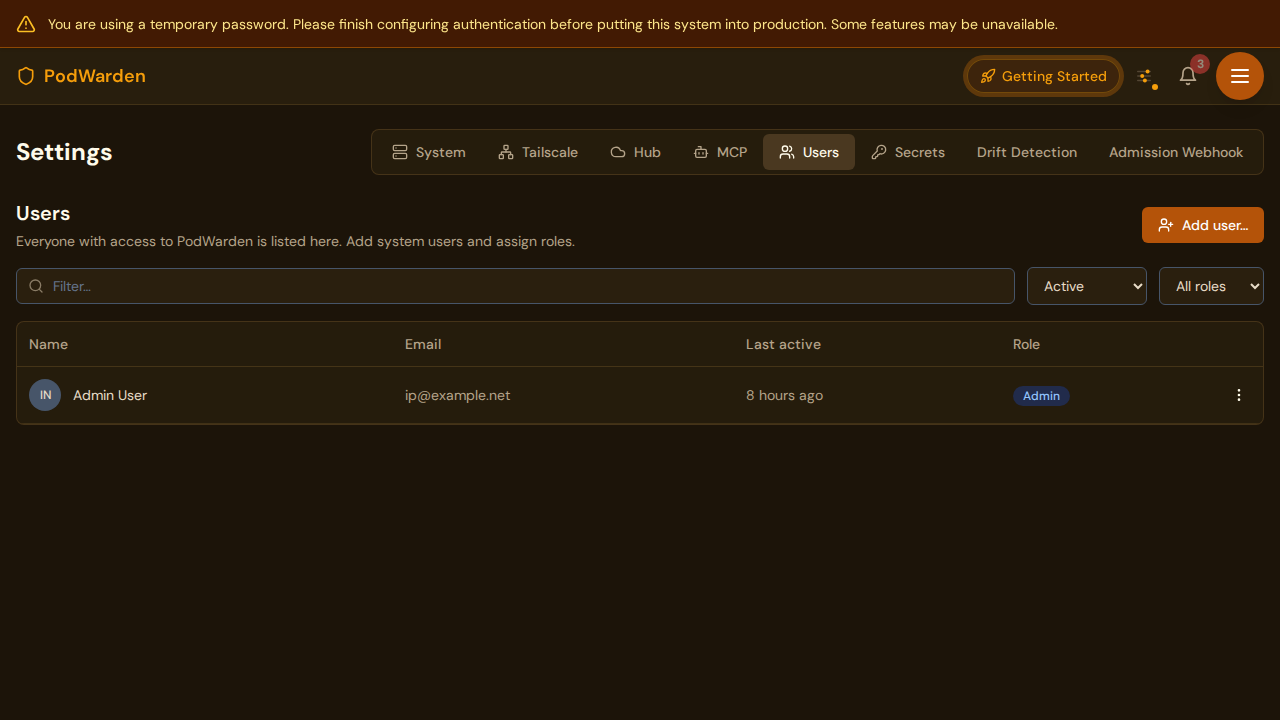Click the PodWarden shield logo
Screen dimensions: 1280x720
(x=25, y=76)
